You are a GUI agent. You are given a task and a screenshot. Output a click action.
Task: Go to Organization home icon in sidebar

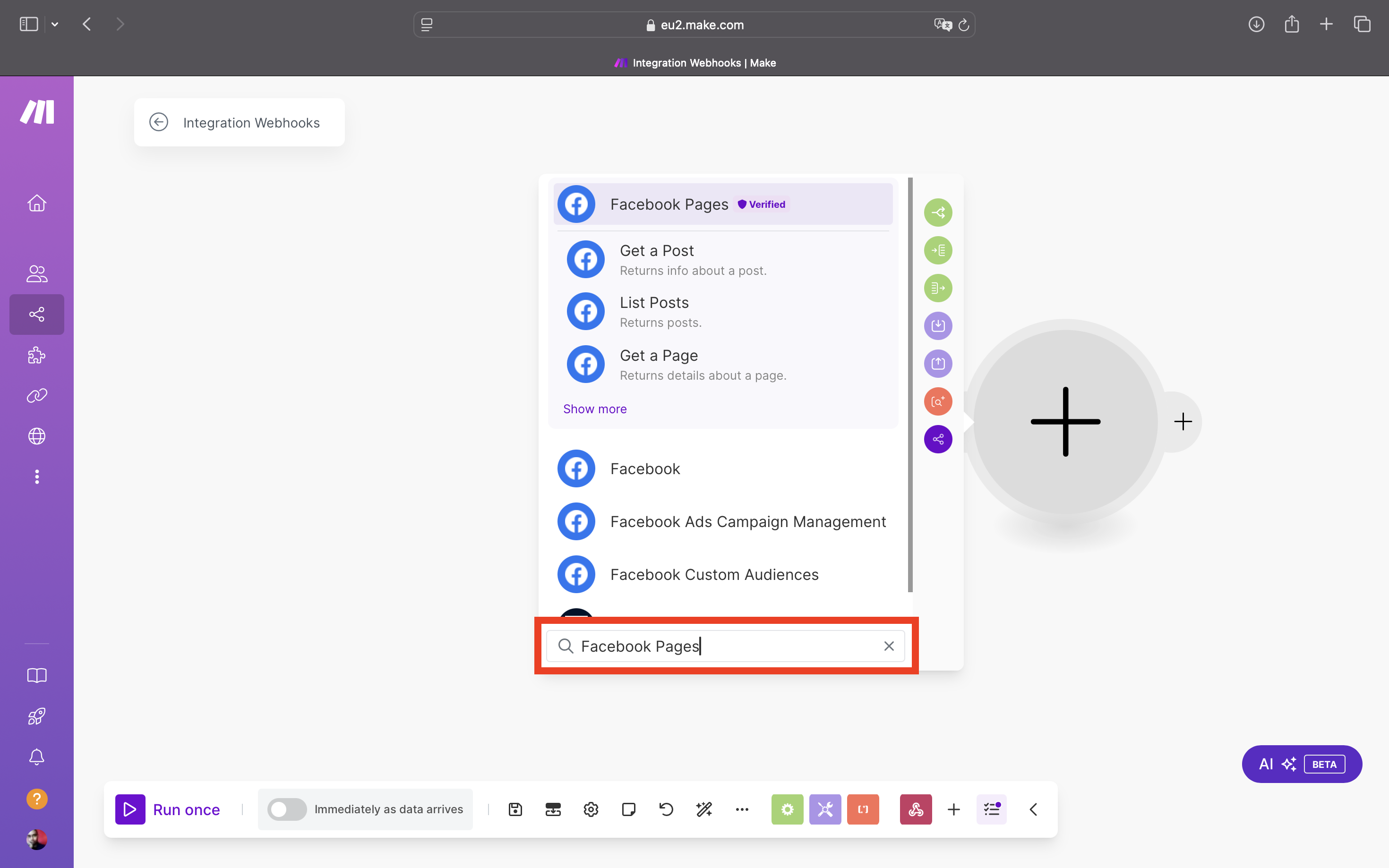click(37, 203)
